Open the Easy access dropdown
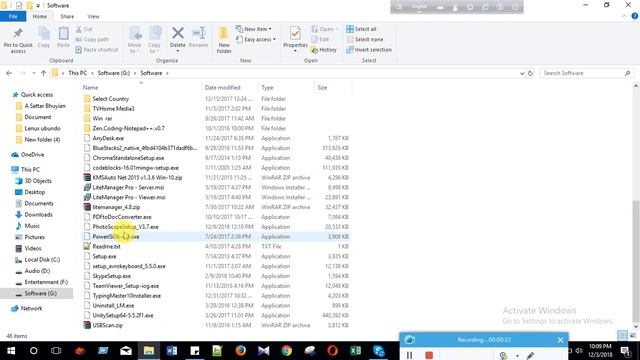Image resolution: width=640 pixels, height=360 pixels. coord(256,39)
